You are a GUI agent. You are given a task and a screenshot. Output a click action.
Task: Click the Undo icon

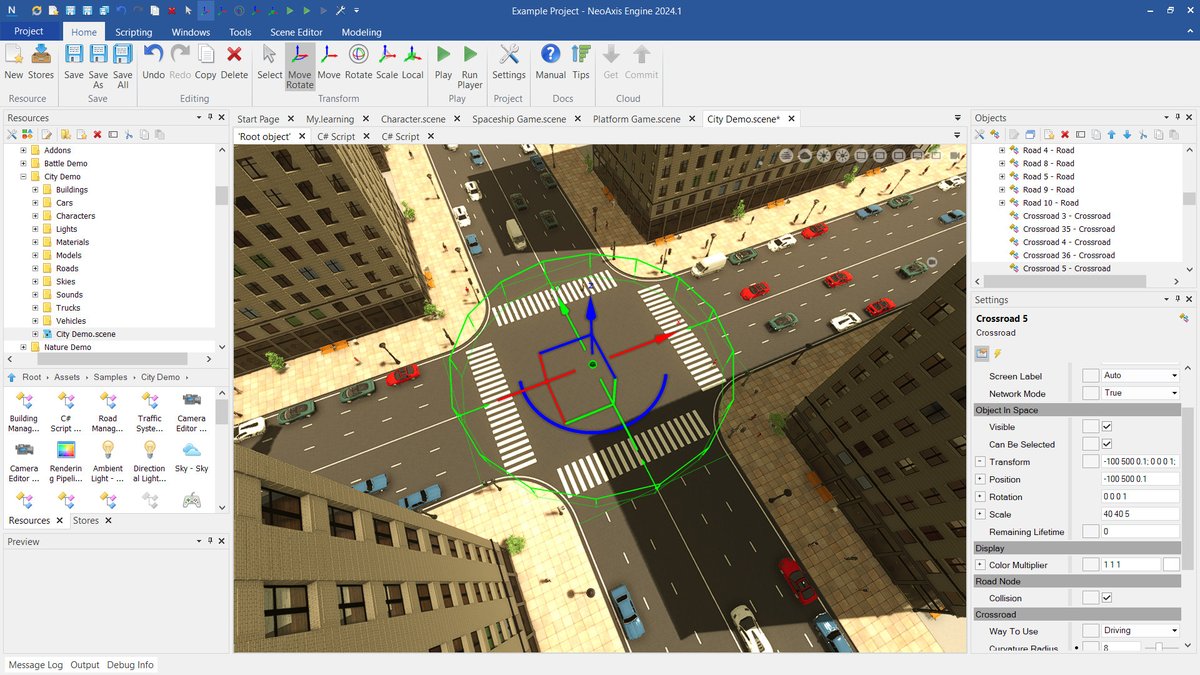pos(153,62)
